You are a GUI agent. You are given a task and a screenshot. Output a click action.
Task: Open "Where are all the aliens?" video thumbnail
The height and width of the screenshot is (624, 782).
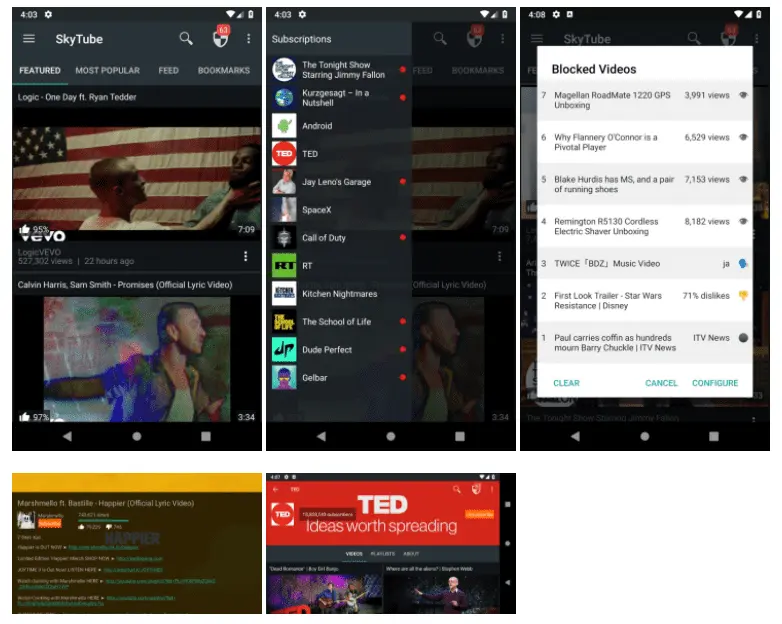[441, 594]
